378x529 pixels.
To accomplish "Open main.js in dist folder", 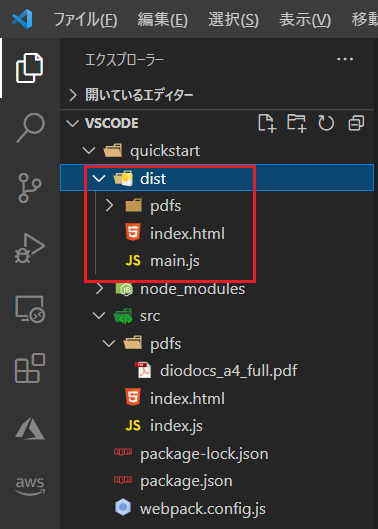I will (x=175, y=261).
